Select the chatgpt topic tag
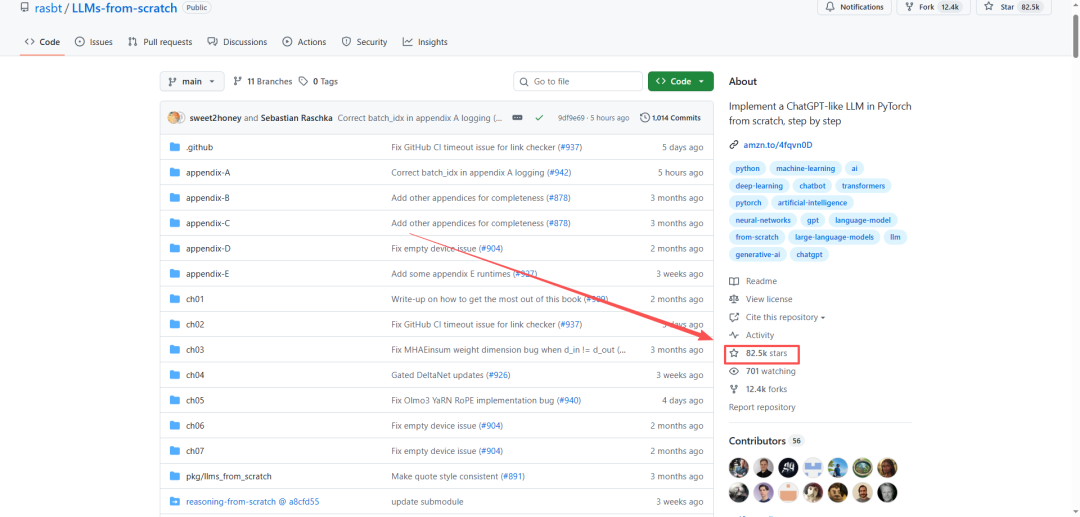Image resolution: width=1080 pixels, height=517 pixels. point(810,254)
